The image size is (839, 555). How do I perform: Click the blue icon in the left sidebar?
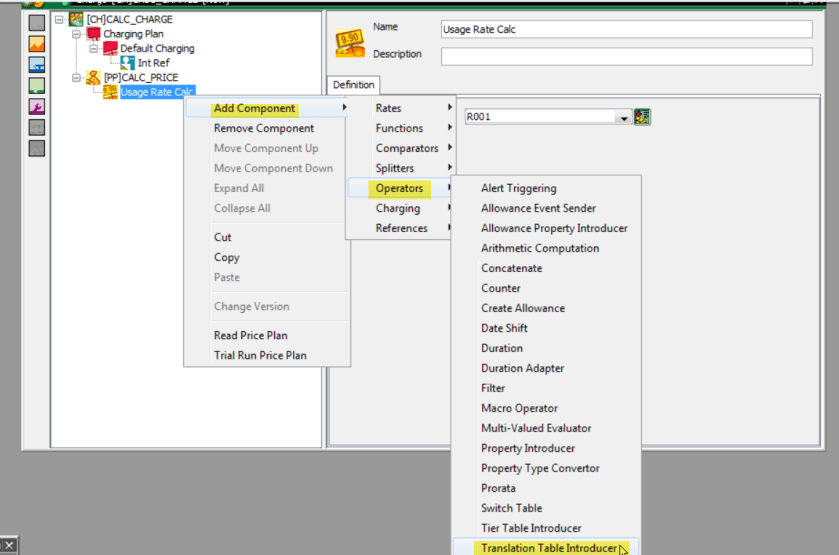36,65
